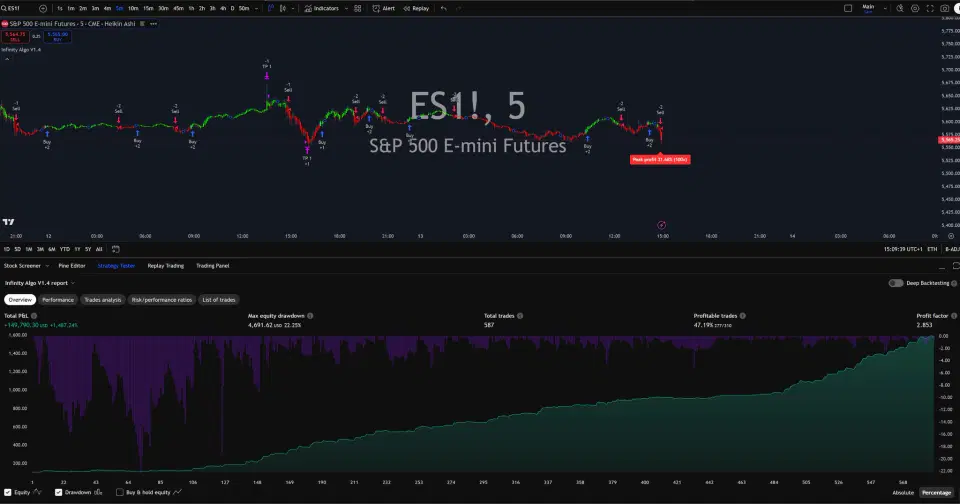Viewport: 960px width, 504px height.
Task: Click the Total P&L info icon
Action: pyautogui.click(x=34, y=316)
